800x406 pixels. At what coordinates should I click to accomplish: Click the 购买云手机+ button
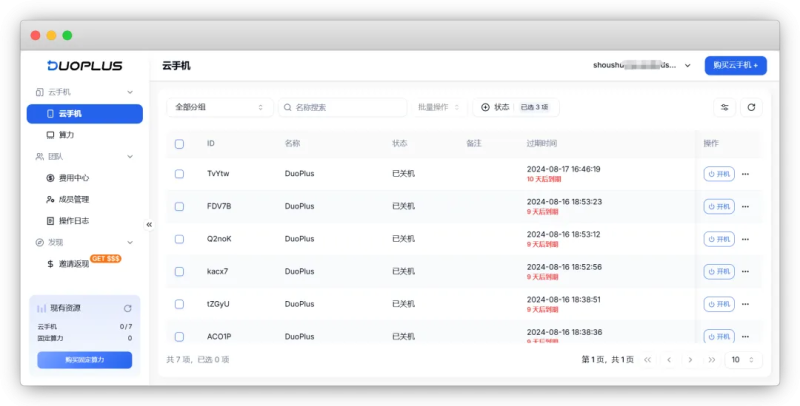(x=735, y=65)
